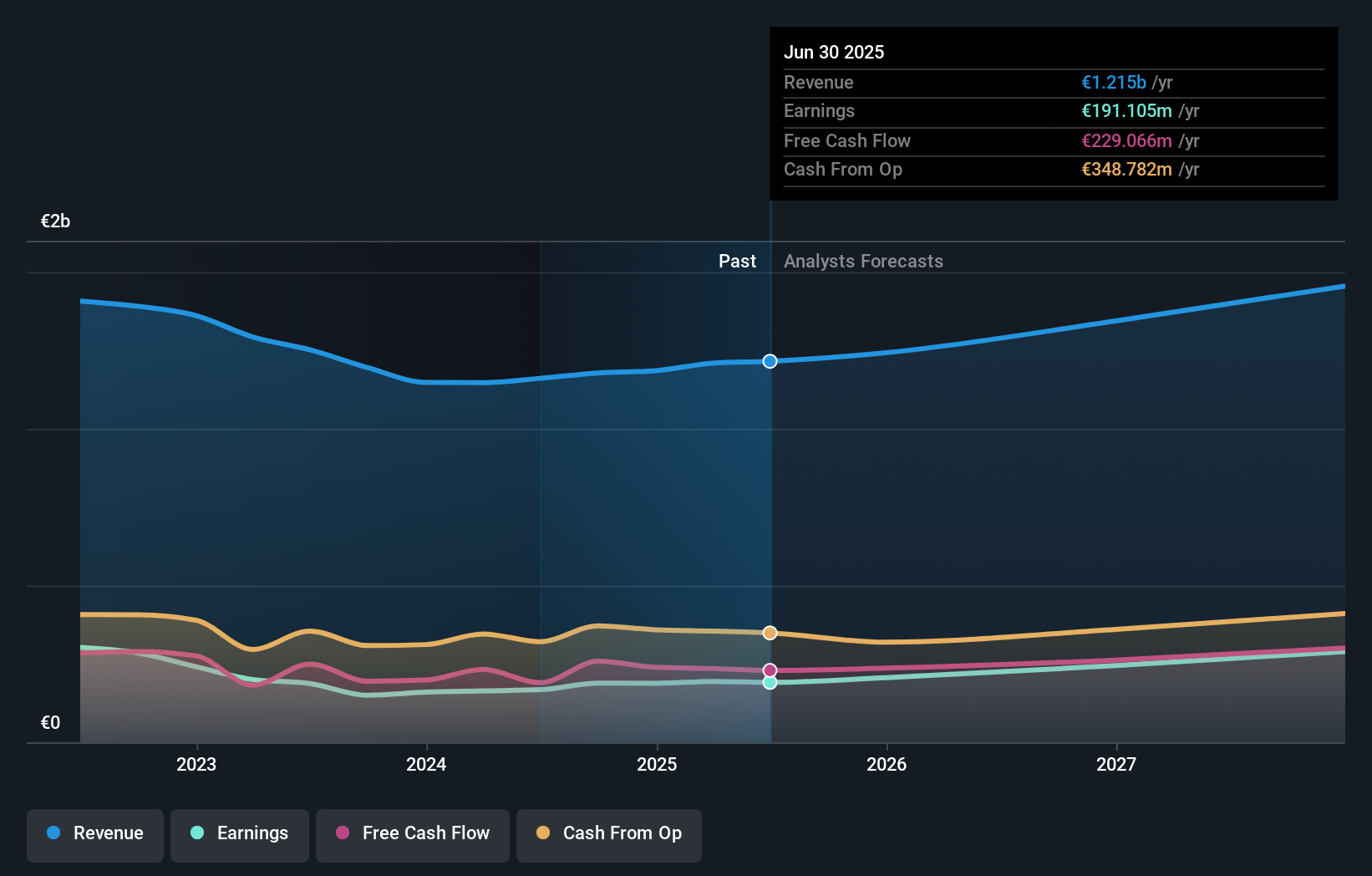Click the Past section label
The image size is (1372, 876).
click(x=737, y=261)
